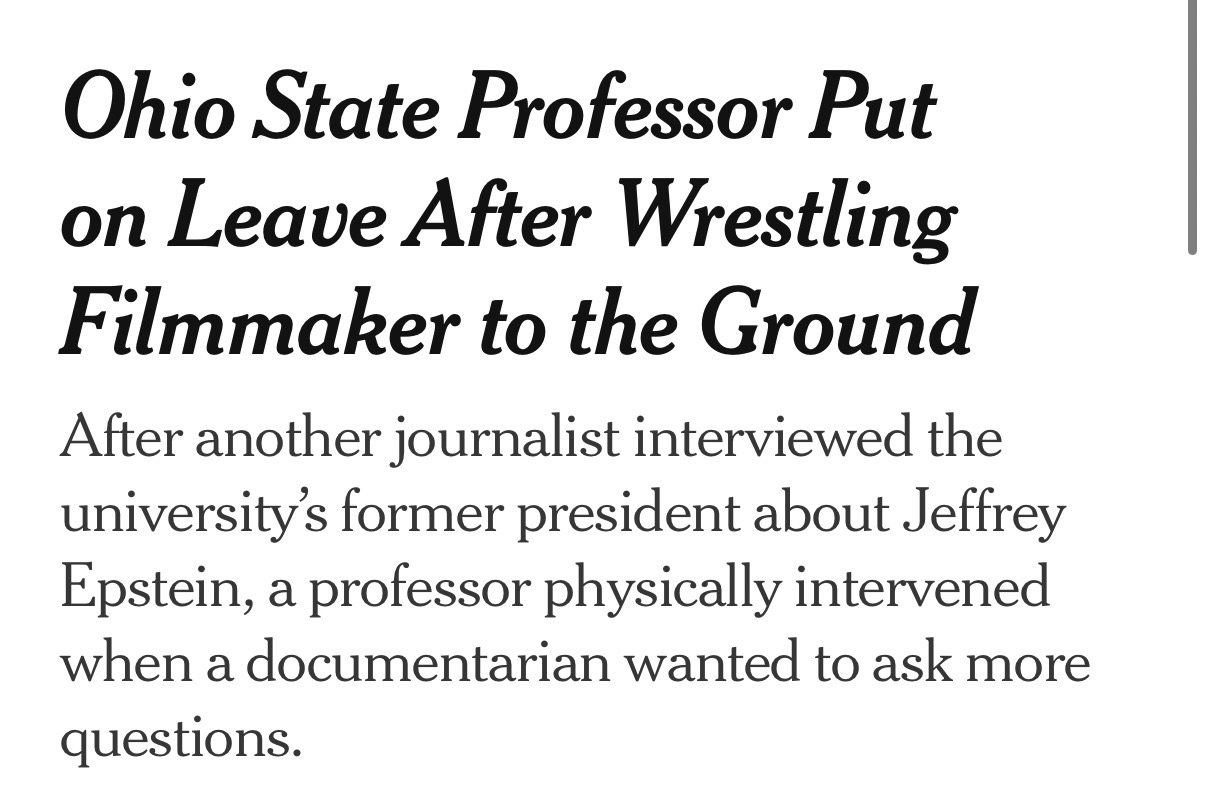Click the word "questions." ending the summary
Viewport: 1206px width, 811px height.
(x=181, y=738)
